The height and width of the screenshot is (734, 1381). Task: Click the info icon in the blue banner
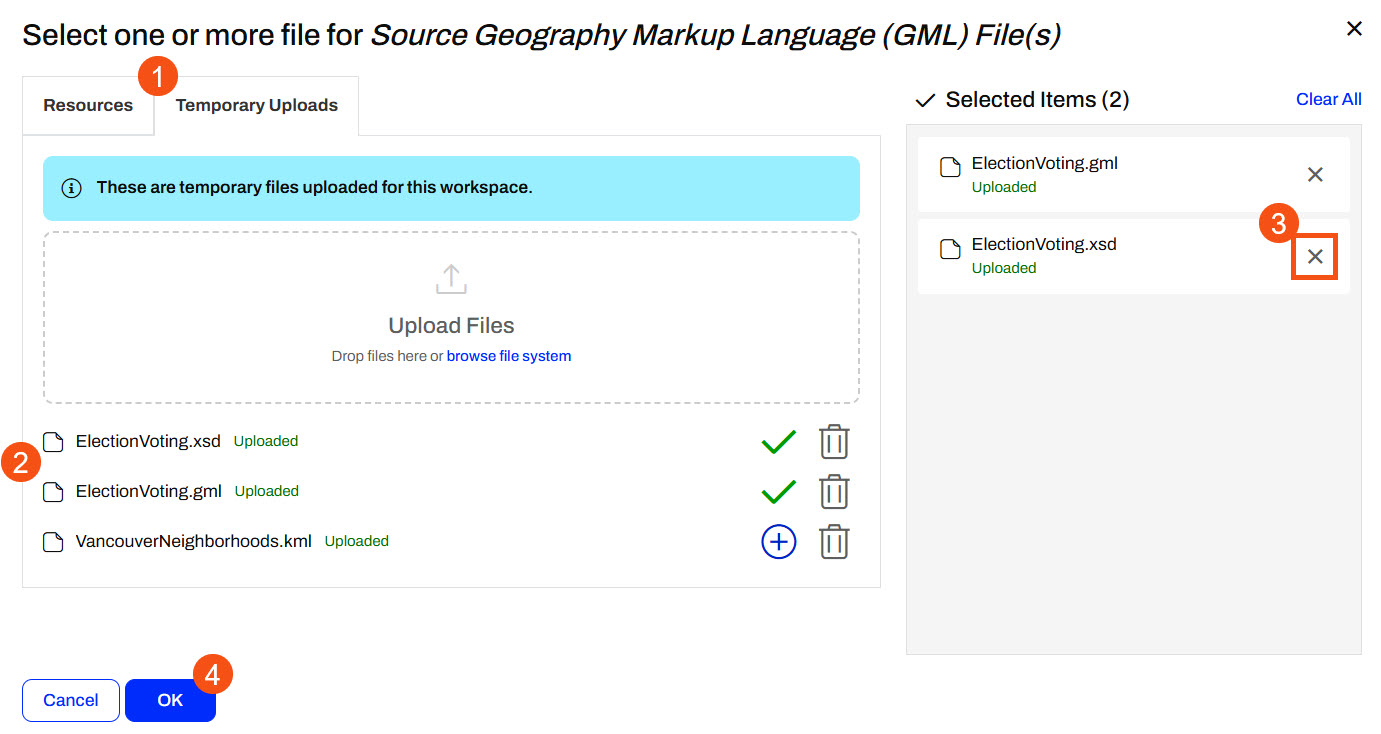click(x=71, y=188)
